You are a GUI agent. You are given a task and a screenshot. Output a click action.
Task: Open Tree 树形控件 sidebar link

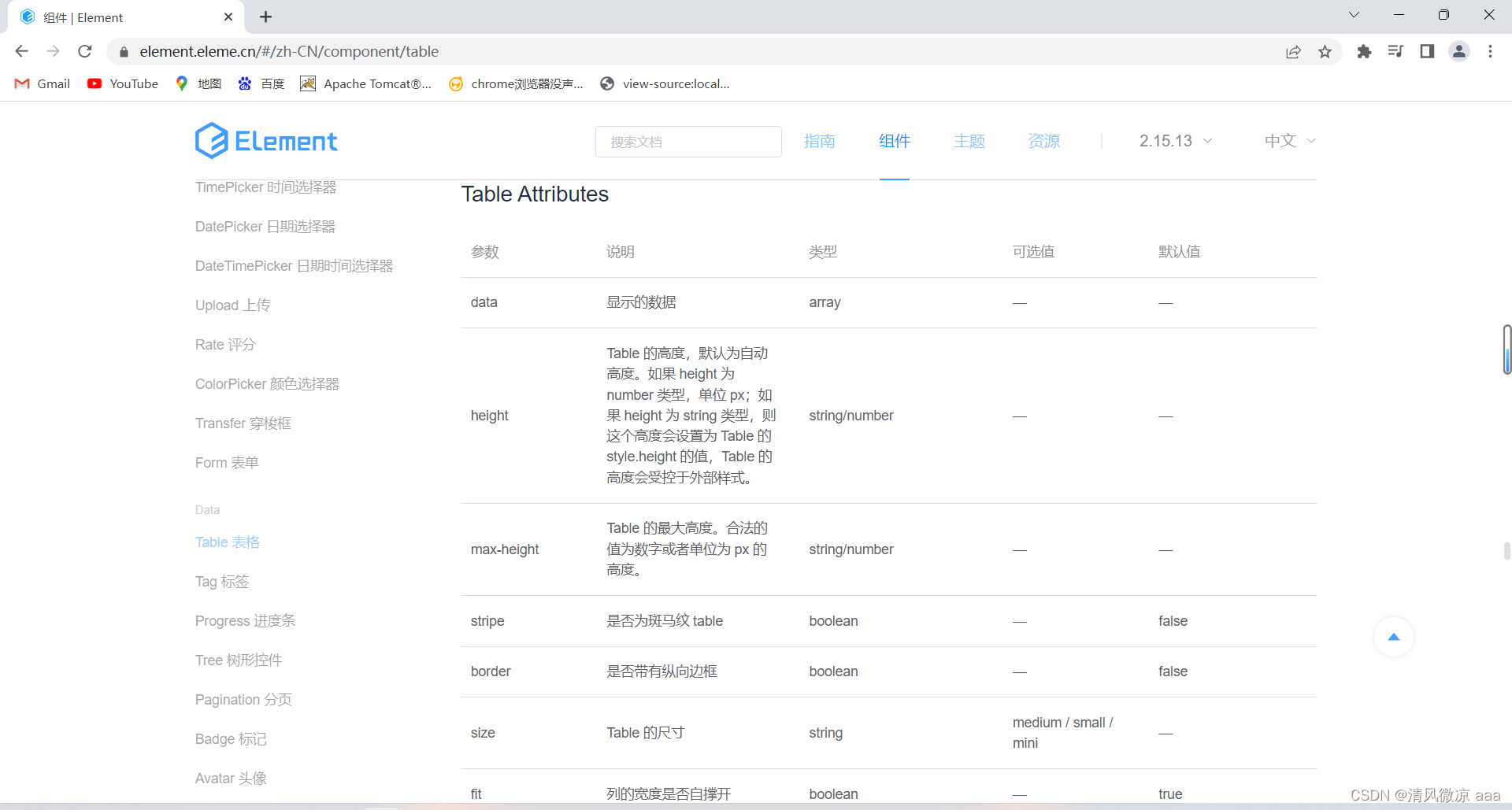(239, 660)
